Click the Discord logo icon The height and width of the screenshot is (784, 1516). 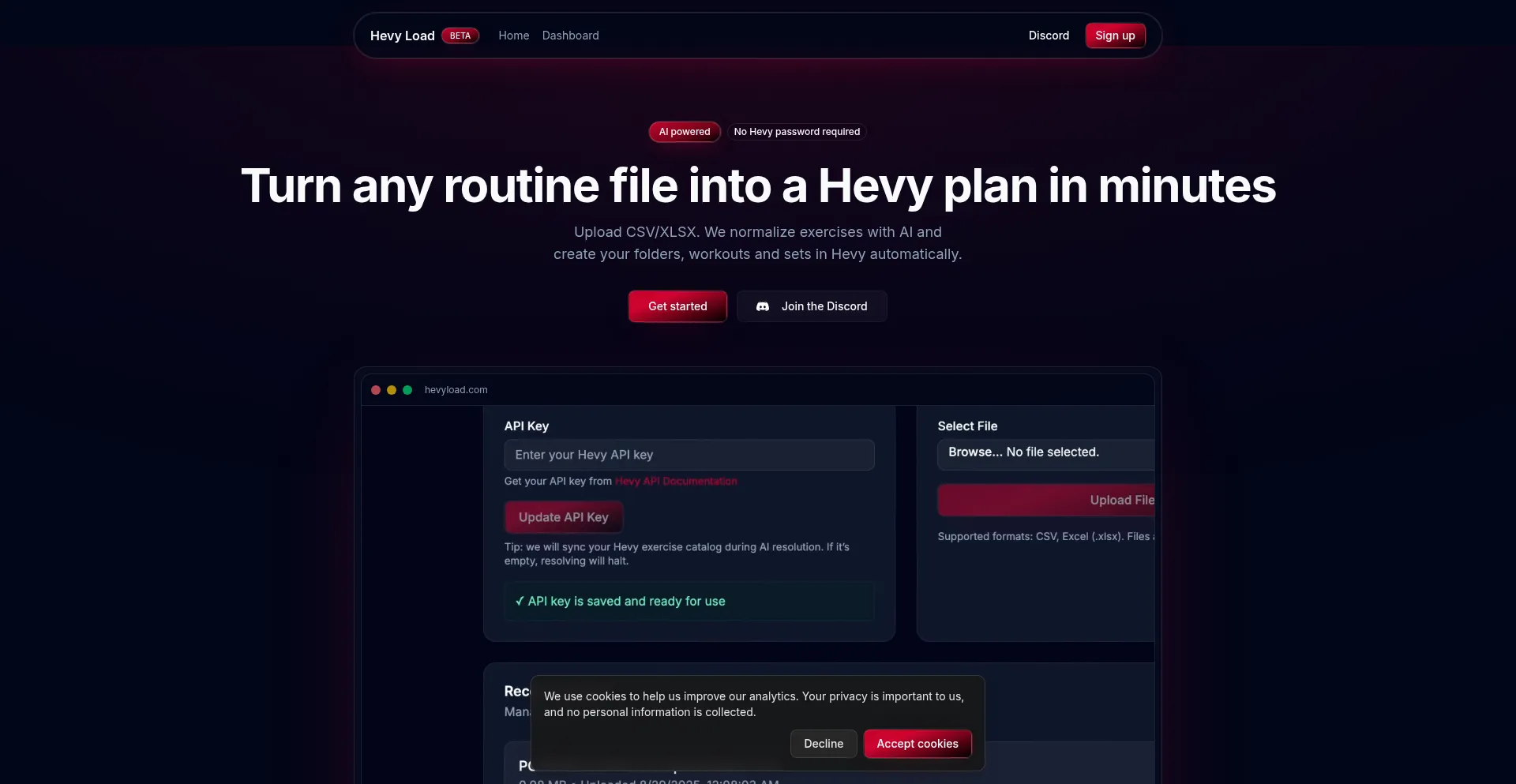(763, 306)
